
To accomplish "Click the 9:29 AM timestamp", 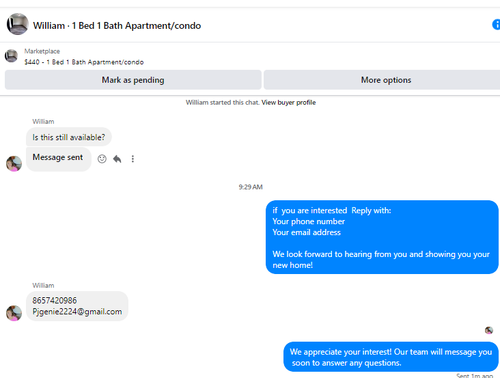I will [x=251, y=187].
